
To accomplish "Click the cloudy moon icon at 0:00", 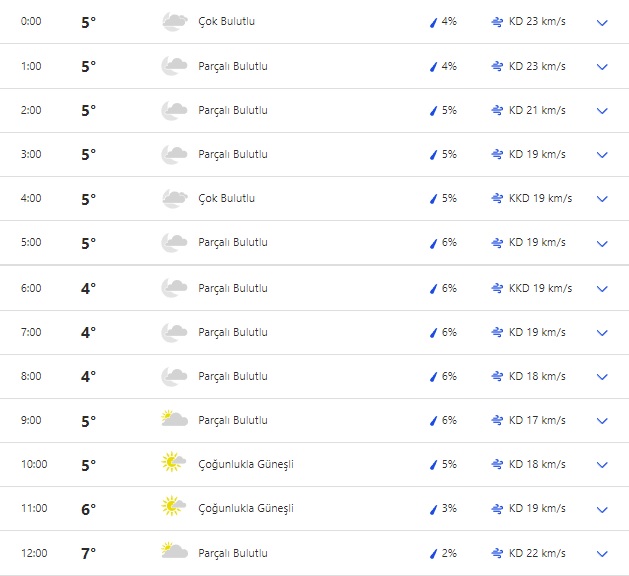I will (x=174, y=22).
